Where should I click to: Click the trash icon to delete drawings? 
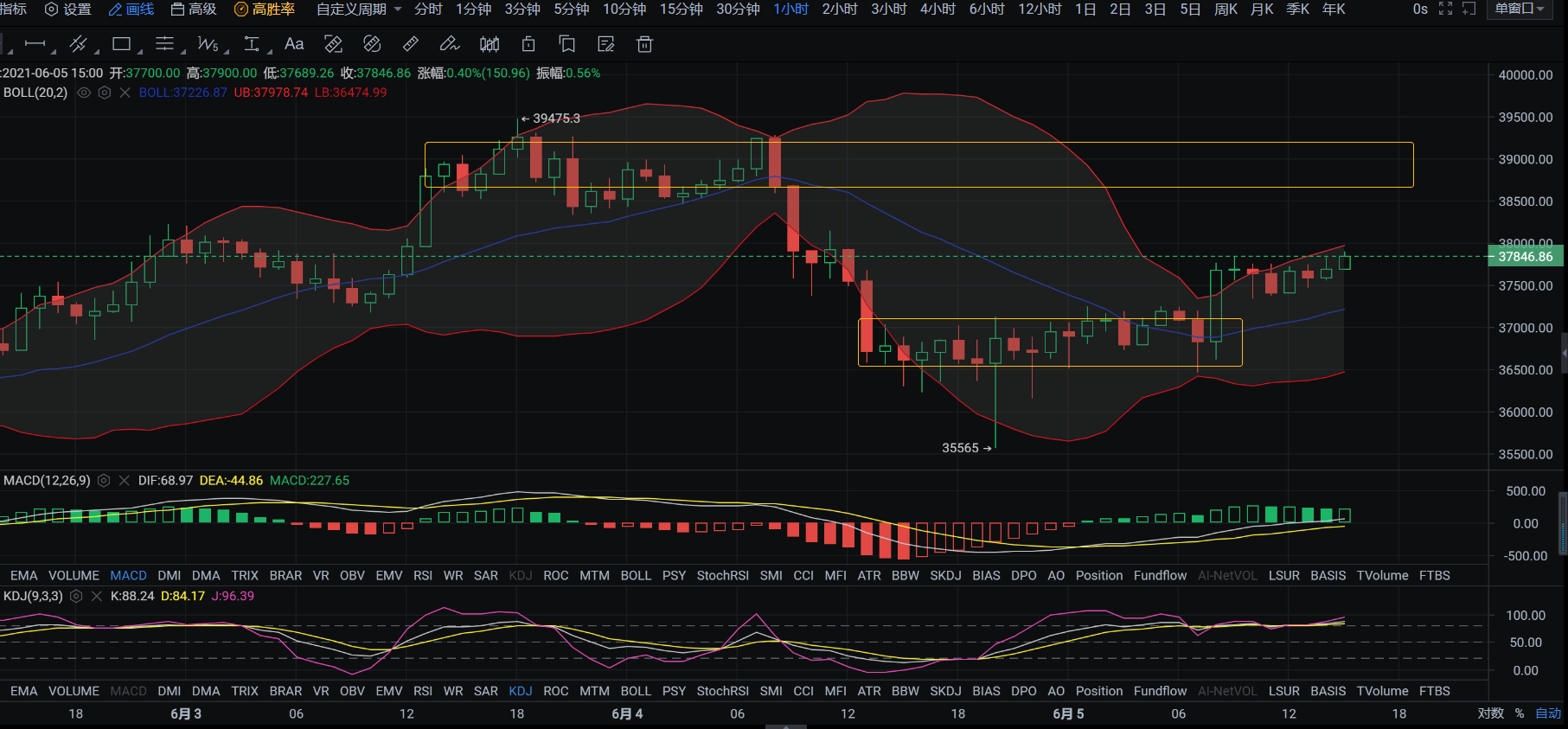(644, 44)
